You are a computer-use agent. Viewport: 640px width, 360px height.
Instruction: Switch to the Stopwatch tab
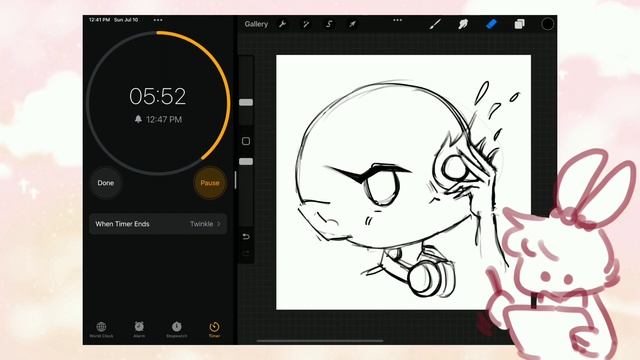click(176, 329)
